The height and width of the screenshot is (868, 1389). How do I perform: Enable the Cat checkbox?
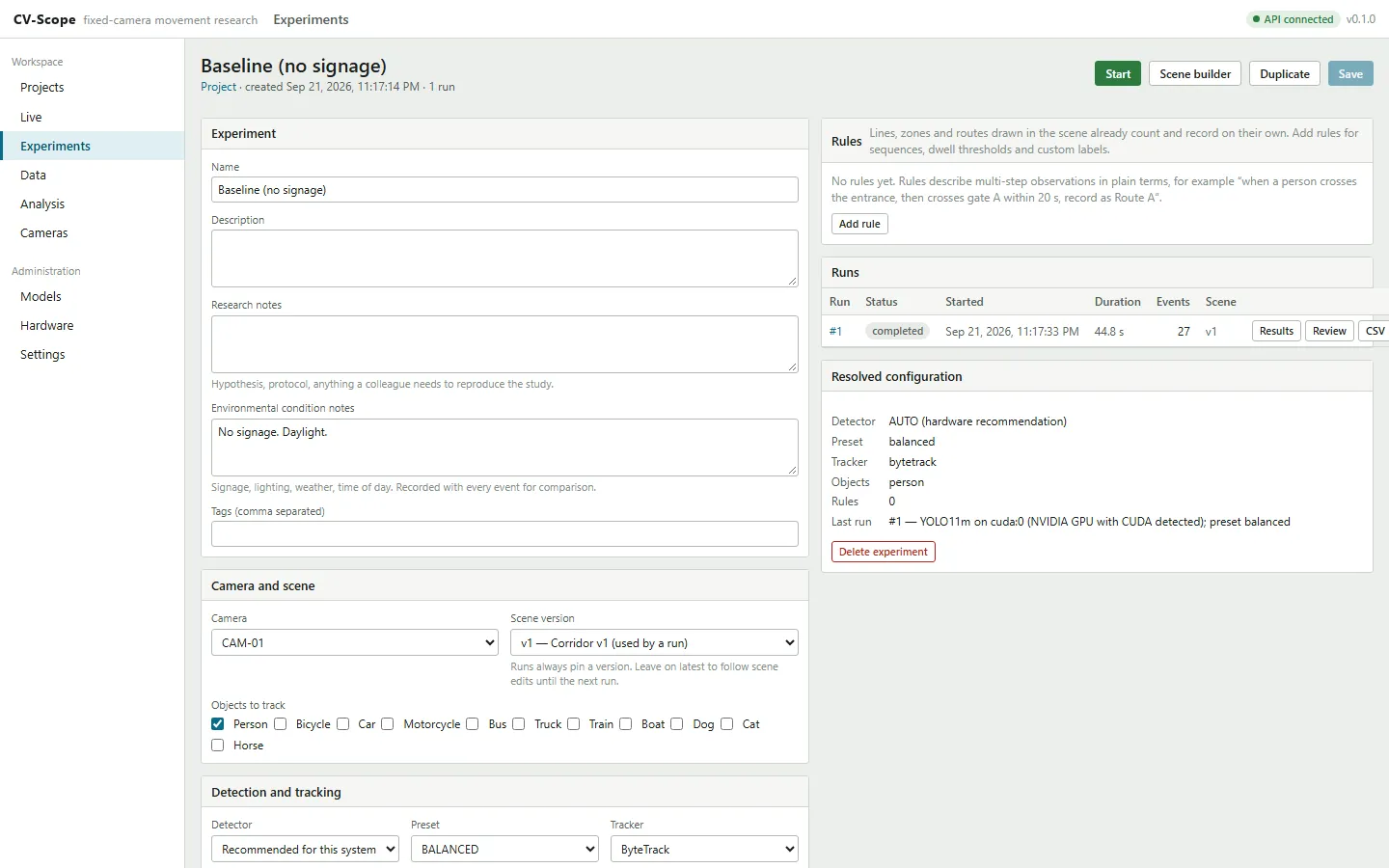coord(727,724)
